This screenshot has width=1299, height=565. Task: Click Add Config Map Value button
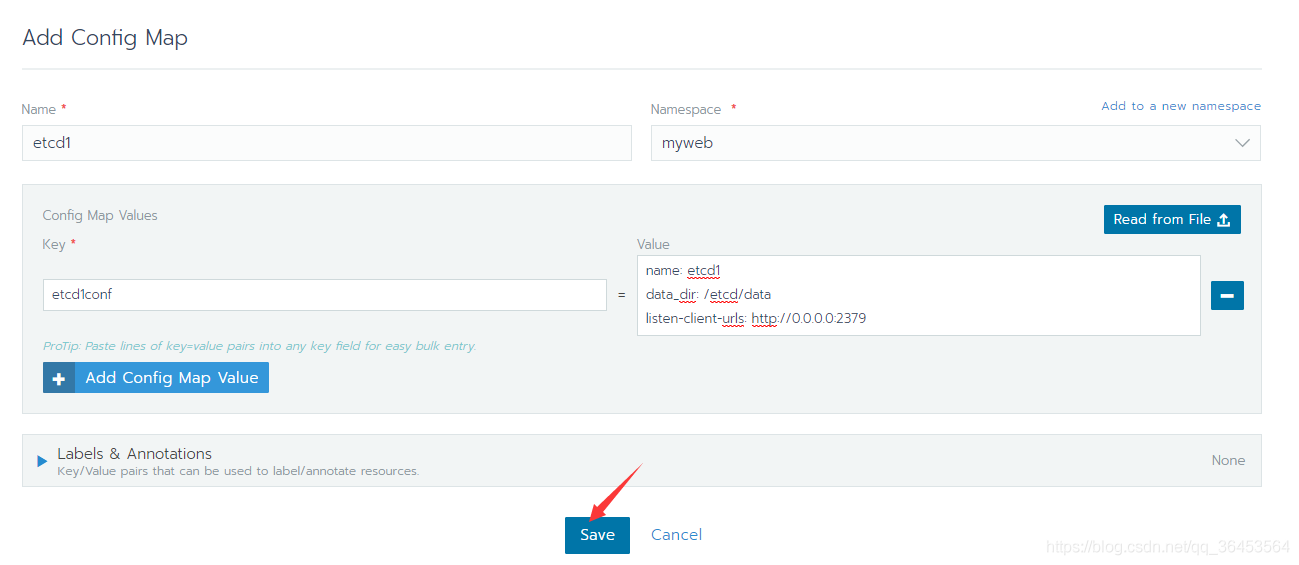point(156,378)
